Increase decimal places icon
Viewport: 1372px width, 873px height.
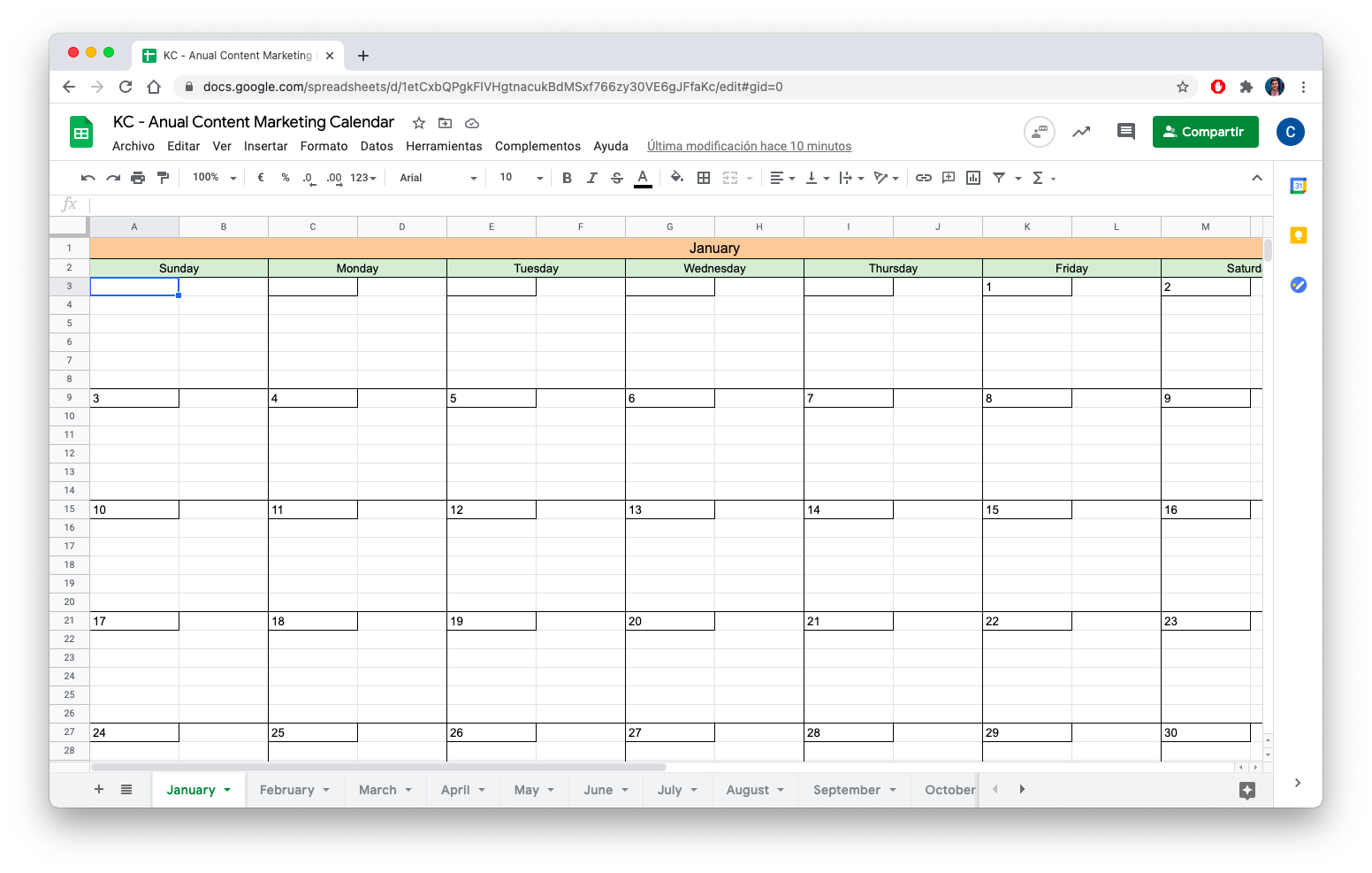point(334,178)
